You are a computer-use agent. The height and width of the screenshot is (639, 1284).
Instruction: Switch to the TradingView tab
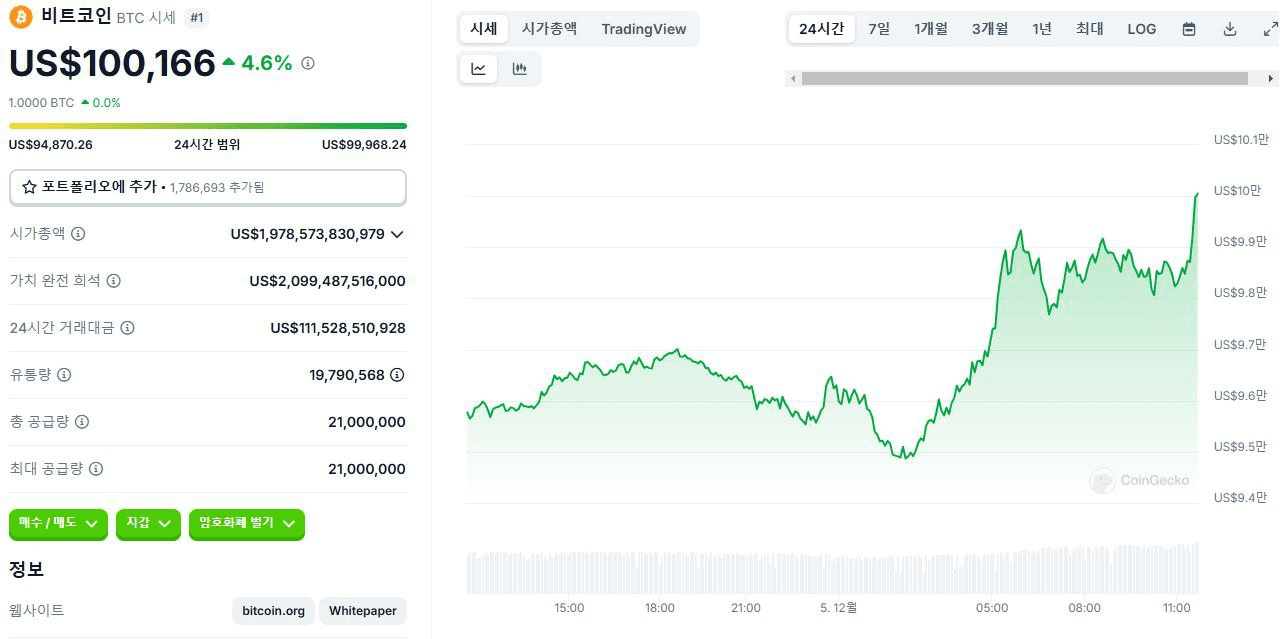tap(644, 29)
